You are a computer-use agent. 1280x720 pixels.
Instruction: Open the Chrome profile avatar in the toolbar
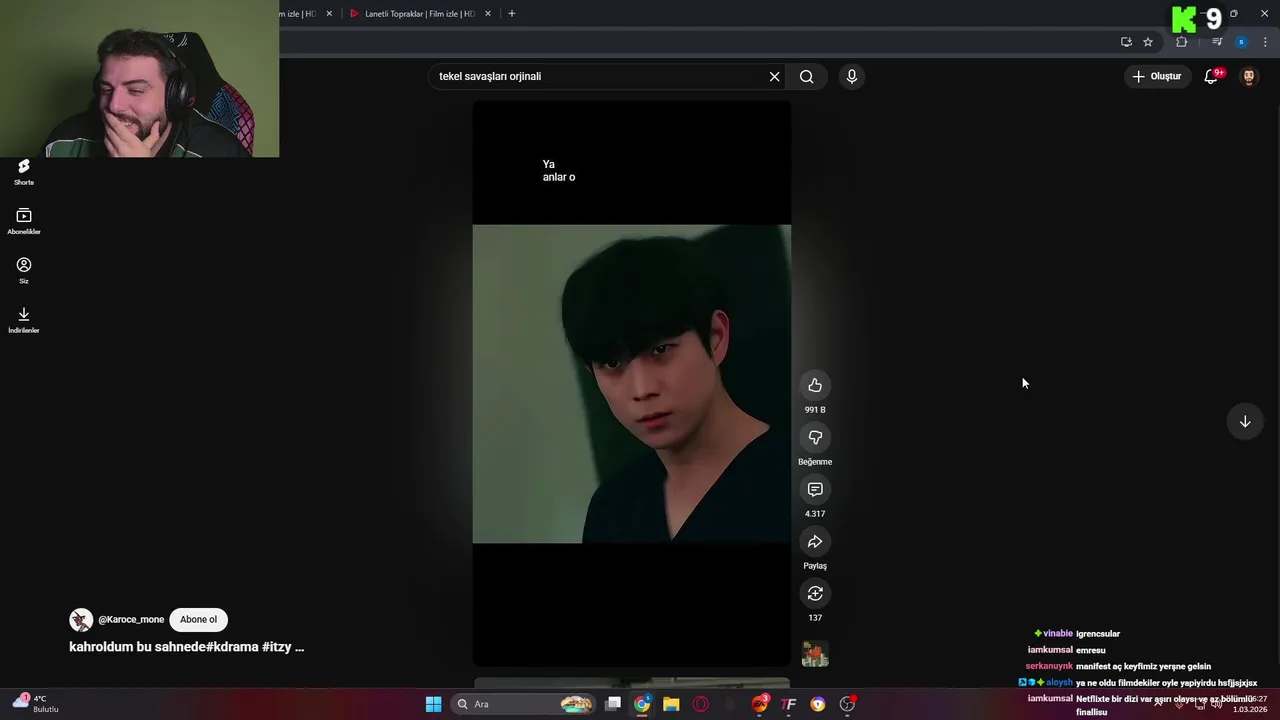[1241, 42]
